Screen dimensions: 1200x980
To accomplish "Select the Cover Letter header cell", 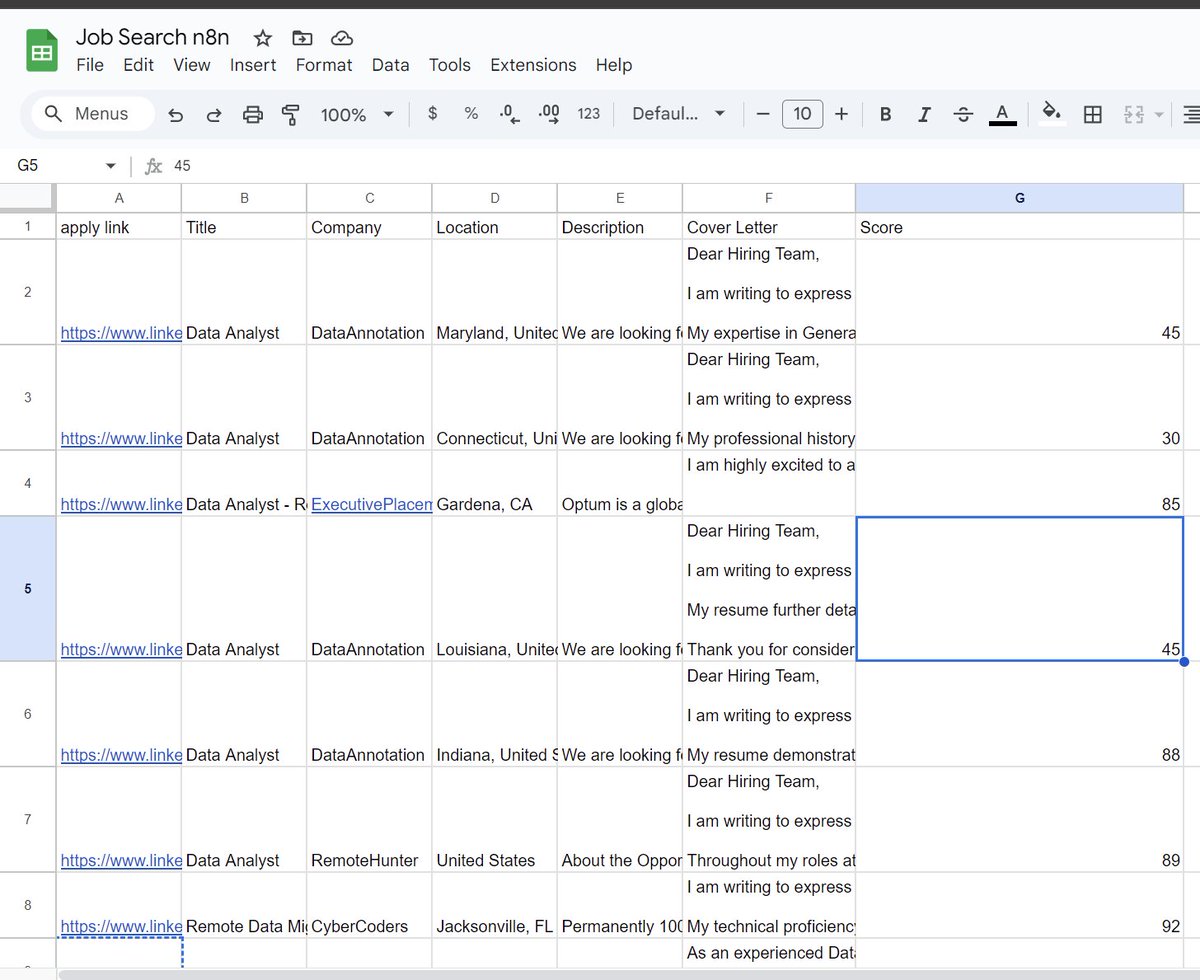I will click(x=769, y=227).
